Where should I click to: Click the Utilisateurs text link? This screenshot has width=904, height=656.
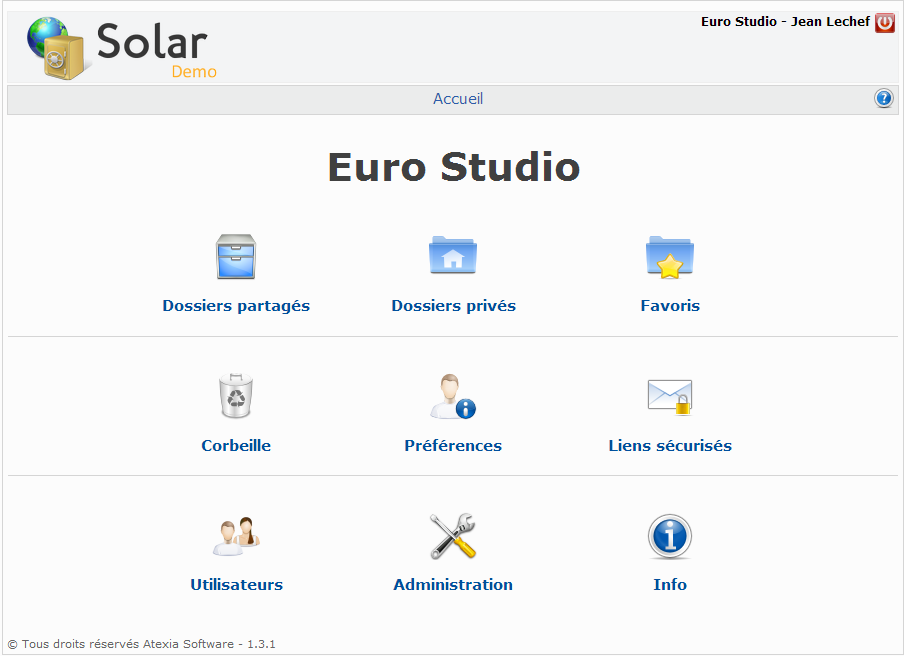point(236,585)
